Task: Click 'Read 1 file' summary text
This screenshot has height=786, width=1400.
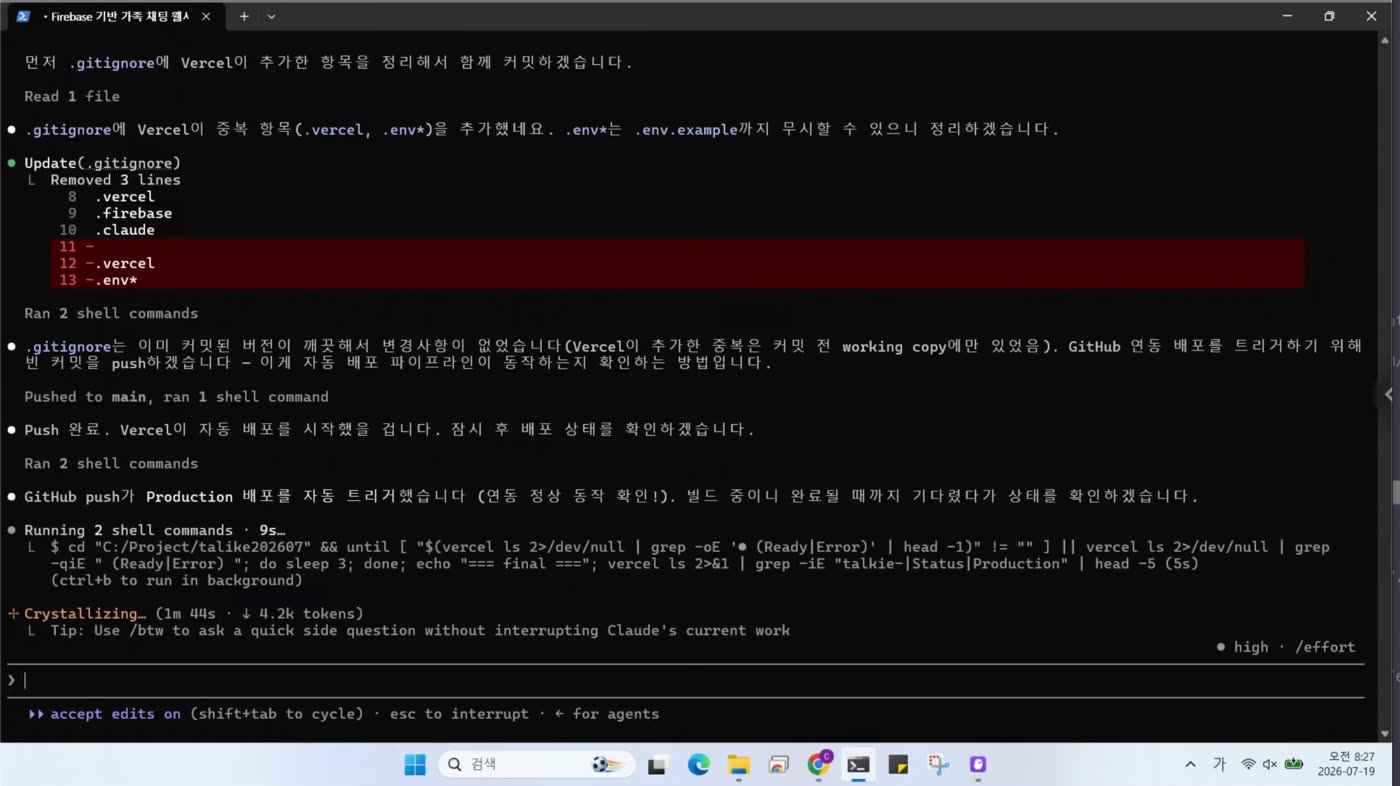Action: pyautogui.click(x=72, y=96)
